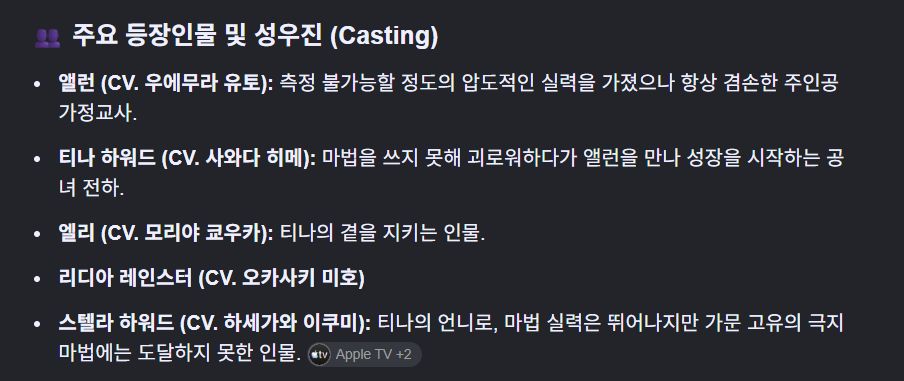This screenshot has width=904, height=381.
Task: Select bold text 리디아 레인스터 (CV. 오카사키 미호)
Action: (212, 279)
